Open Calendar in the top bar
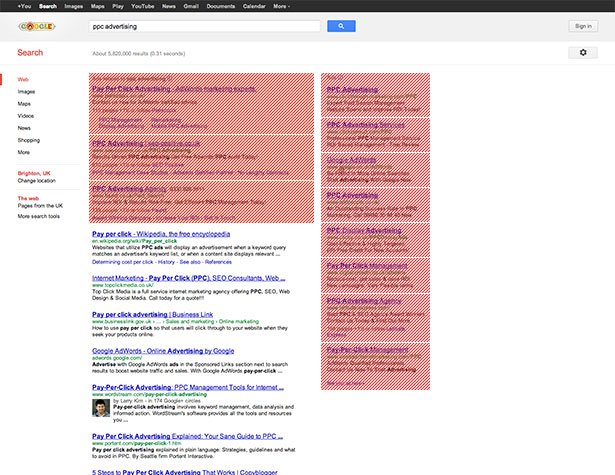 (x=254, y=6)
